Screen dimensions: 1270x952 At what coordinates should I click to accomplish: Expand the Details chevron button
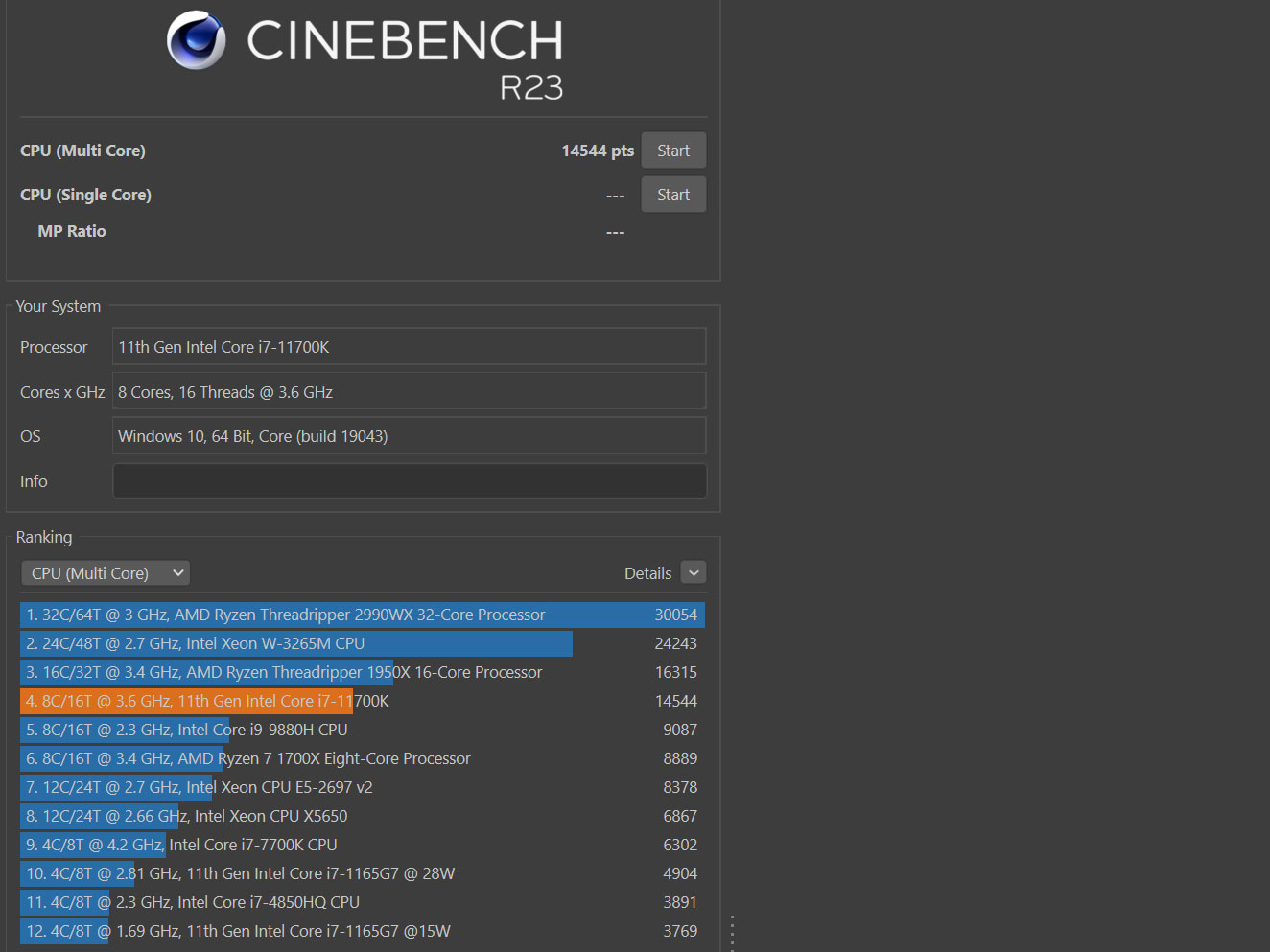point(694,572)
